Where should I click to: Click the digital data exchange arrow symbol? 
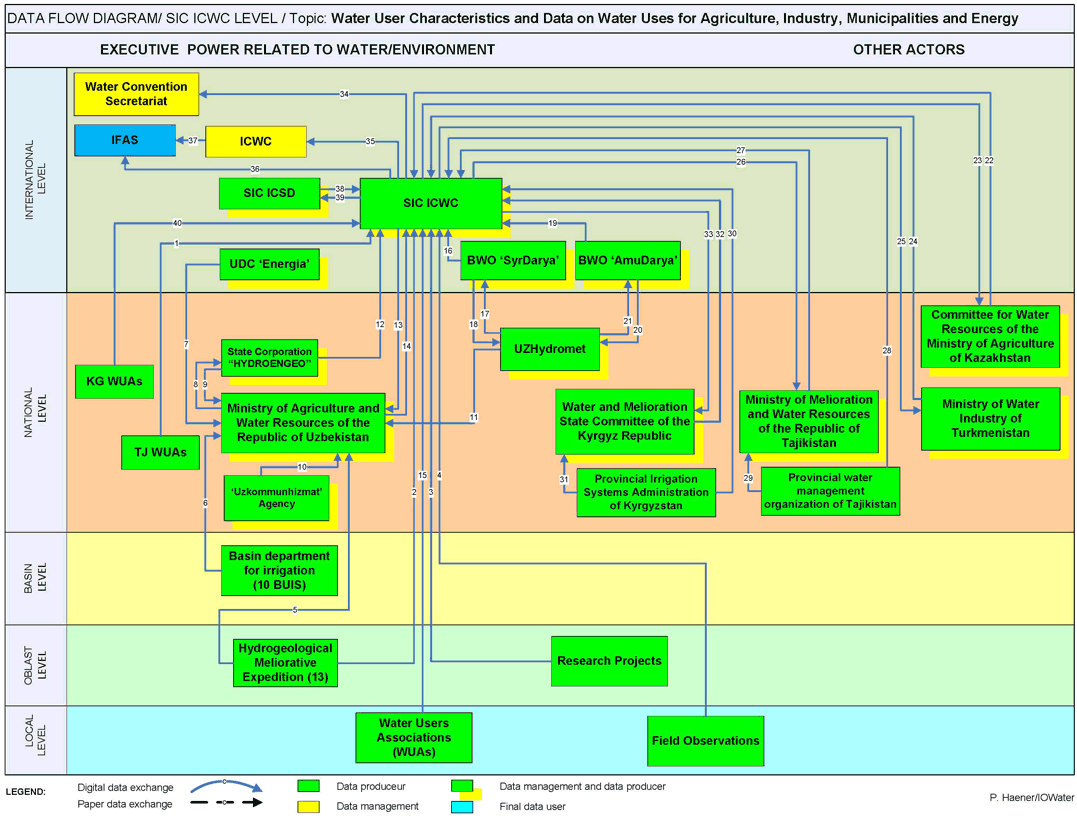click(x=224, y=786)
